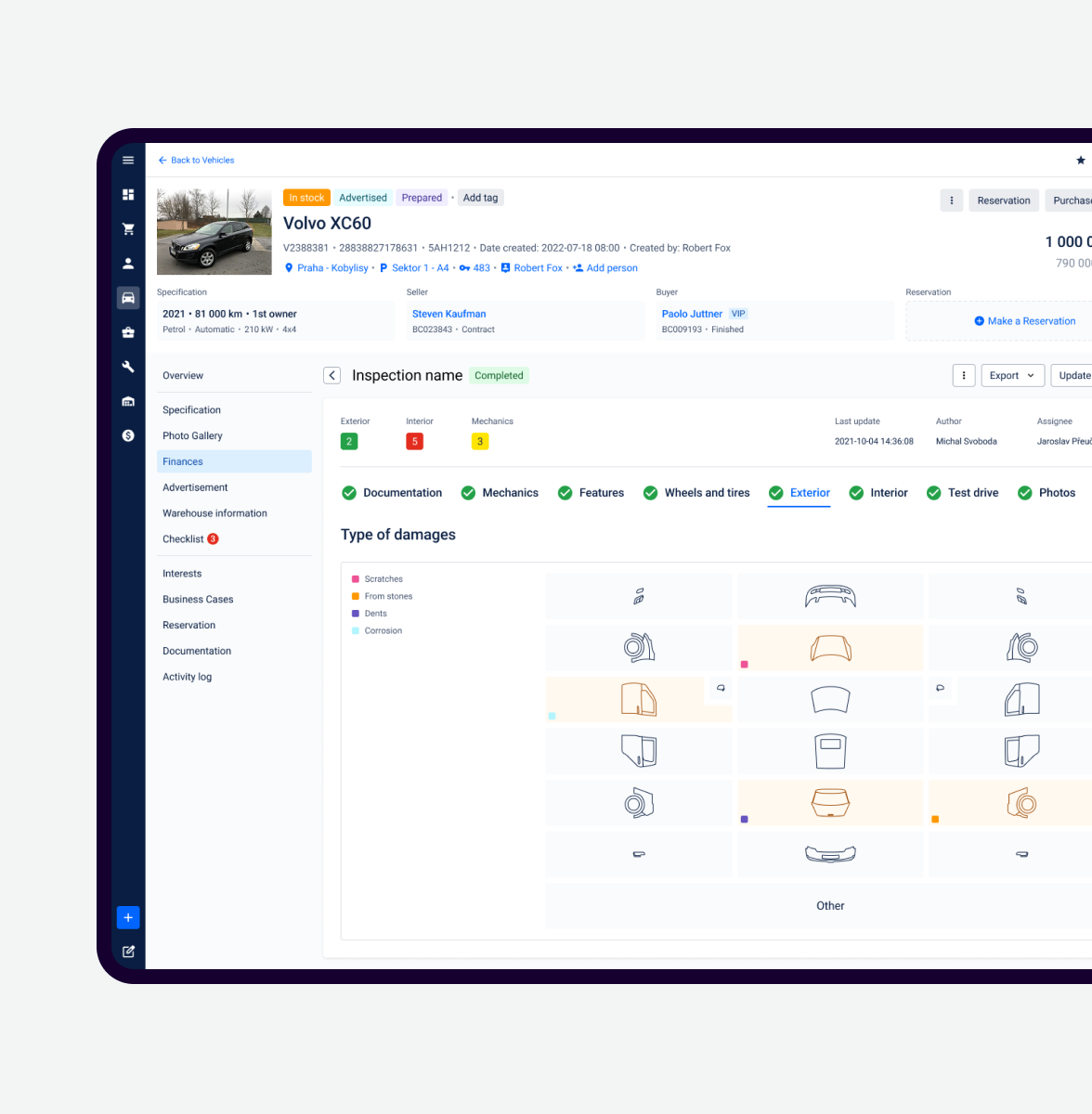
Task: Select the trunk lid part diagram
Action: tap(830, 803)
